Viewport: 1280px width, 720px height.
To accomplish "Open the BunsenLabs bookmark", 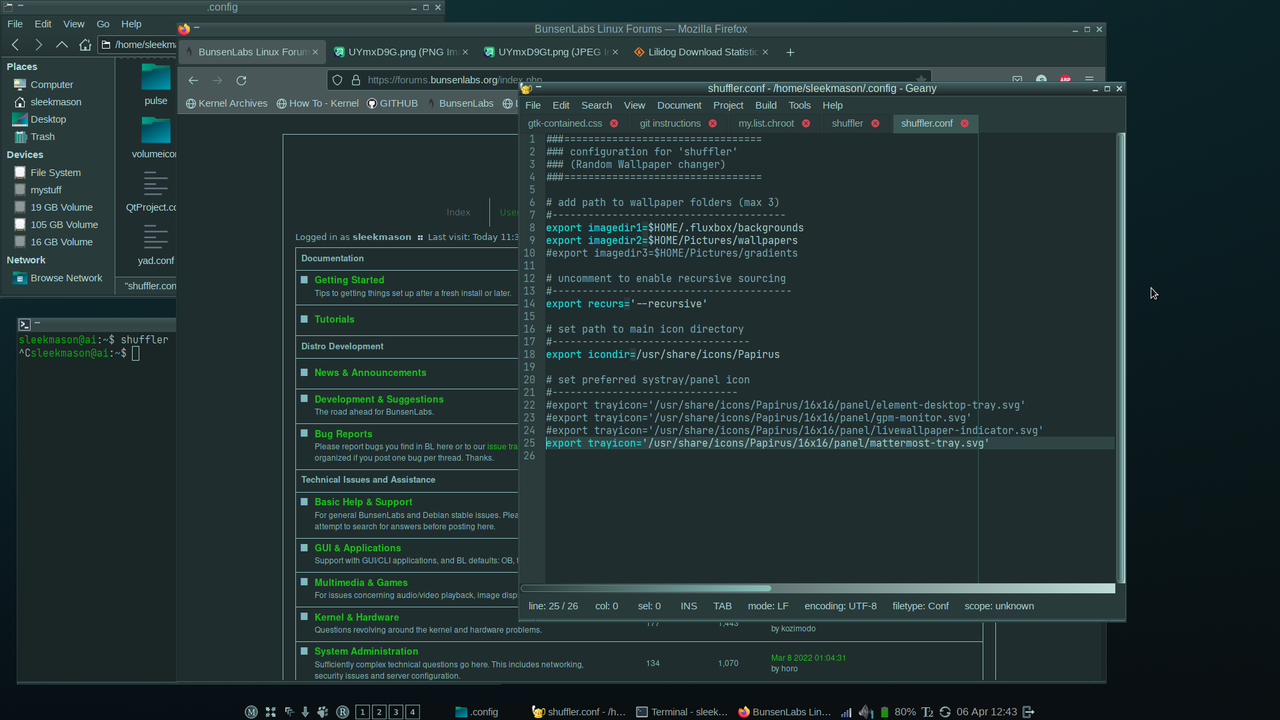I will (459, 103).
